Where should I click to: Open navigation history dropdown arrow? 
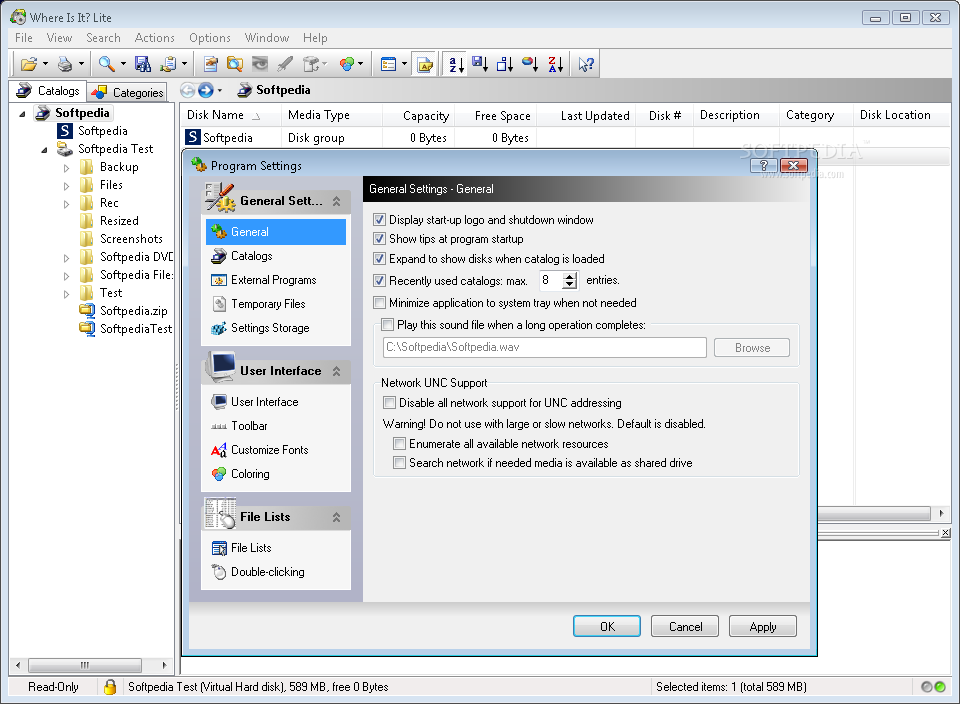tap(220, 91)
